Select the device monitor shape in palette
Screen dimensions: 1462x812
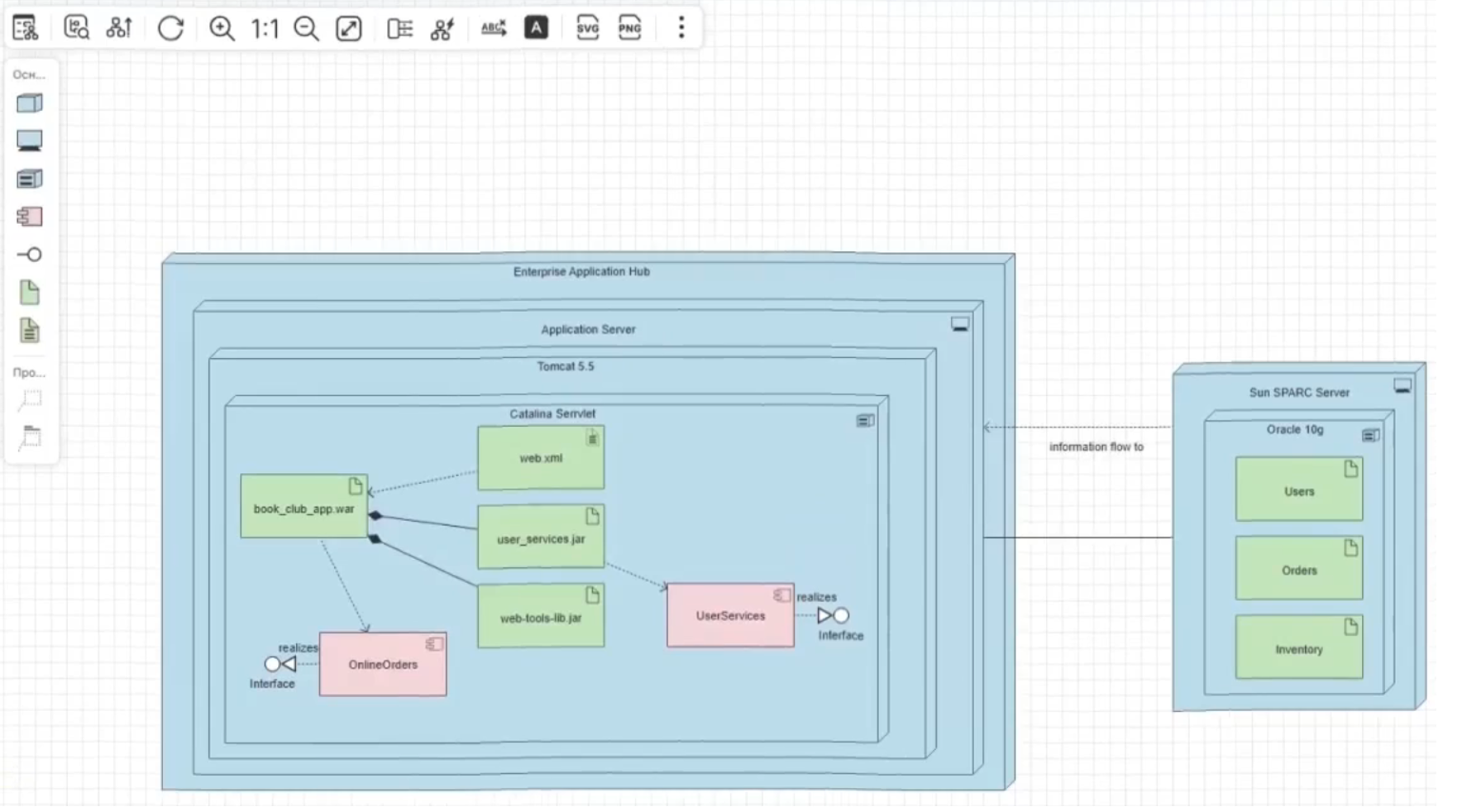pyautogui.click(x=30, y=141)
